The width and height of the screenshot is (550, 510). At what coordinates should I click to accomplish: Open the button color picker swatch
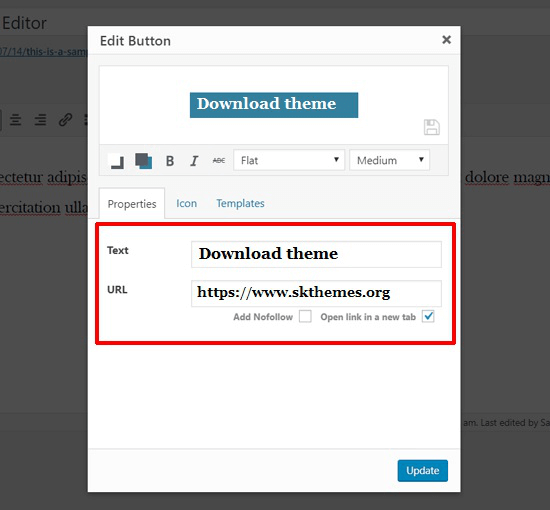click(x=143, y=161)
